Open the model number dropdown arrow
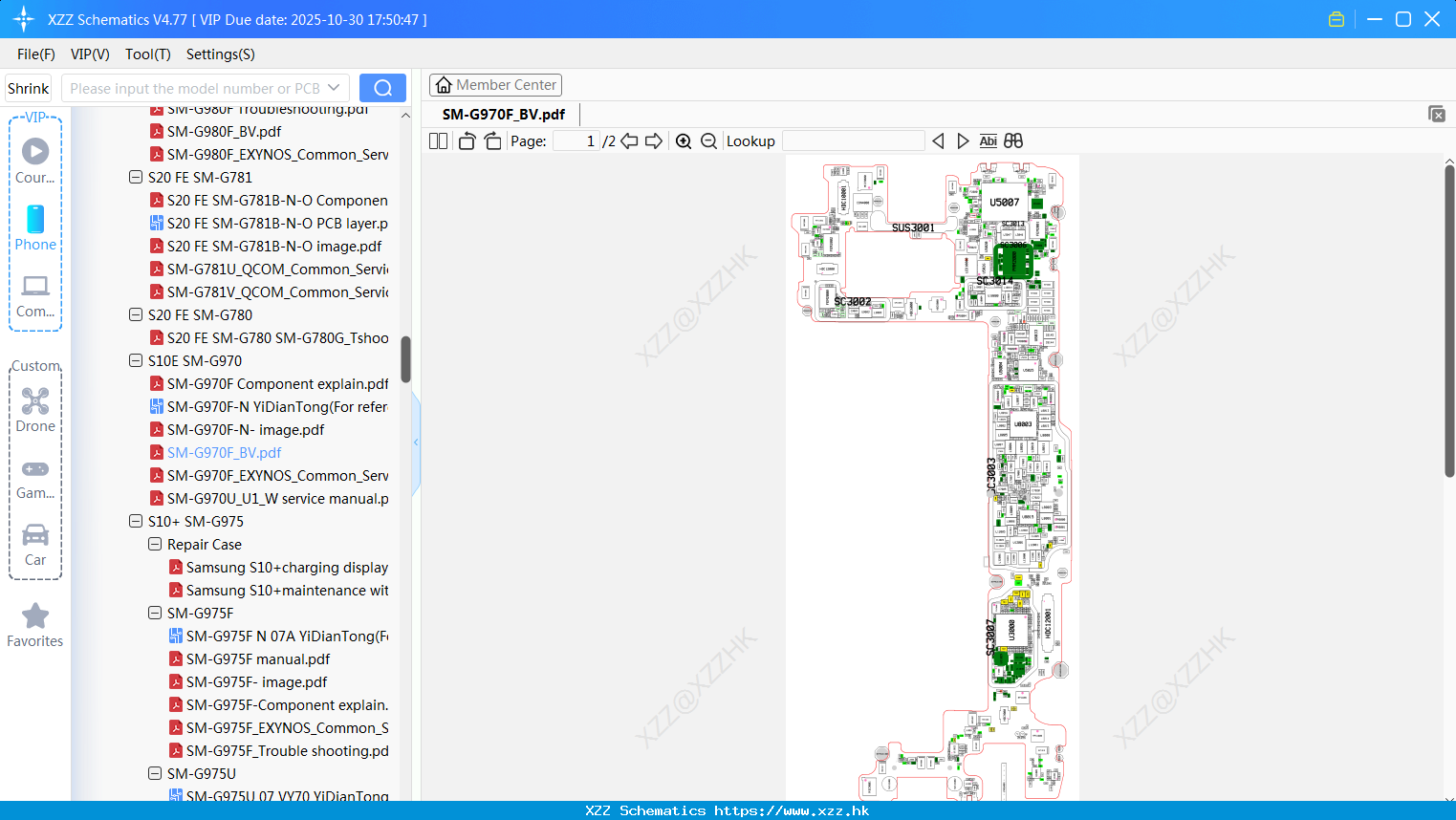Screen dimensions: 1456x820 pyautogui.click(x=334, y=88)
